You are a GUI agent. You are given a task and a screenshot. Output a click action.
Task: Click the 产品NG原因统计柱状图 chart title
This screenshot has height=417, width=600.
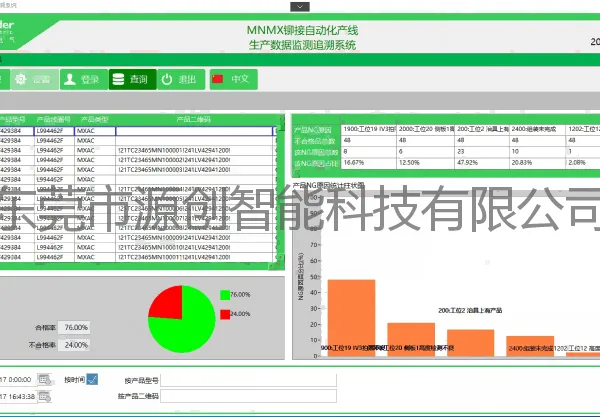(x=329, y=186)
